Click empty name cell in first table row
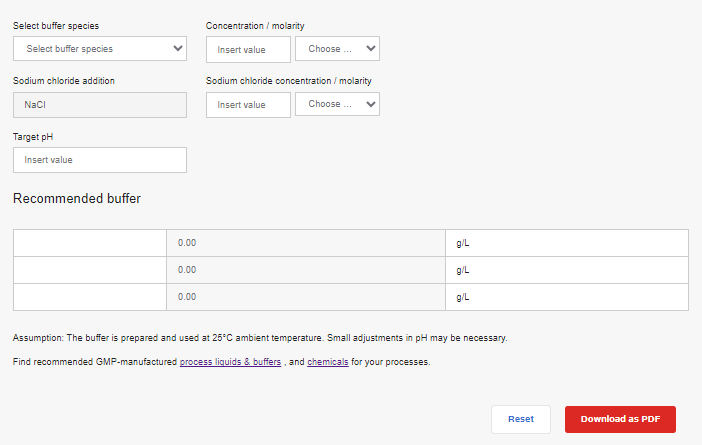The width and height of the screenshot is (702, 445). pos(89,243)
